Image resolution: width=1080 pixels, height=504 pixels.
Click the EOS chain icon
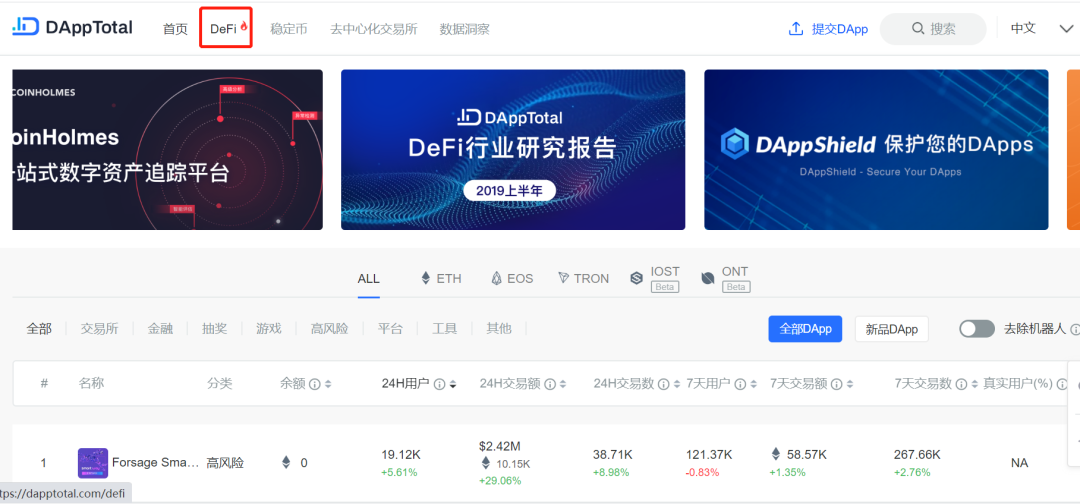496,278
